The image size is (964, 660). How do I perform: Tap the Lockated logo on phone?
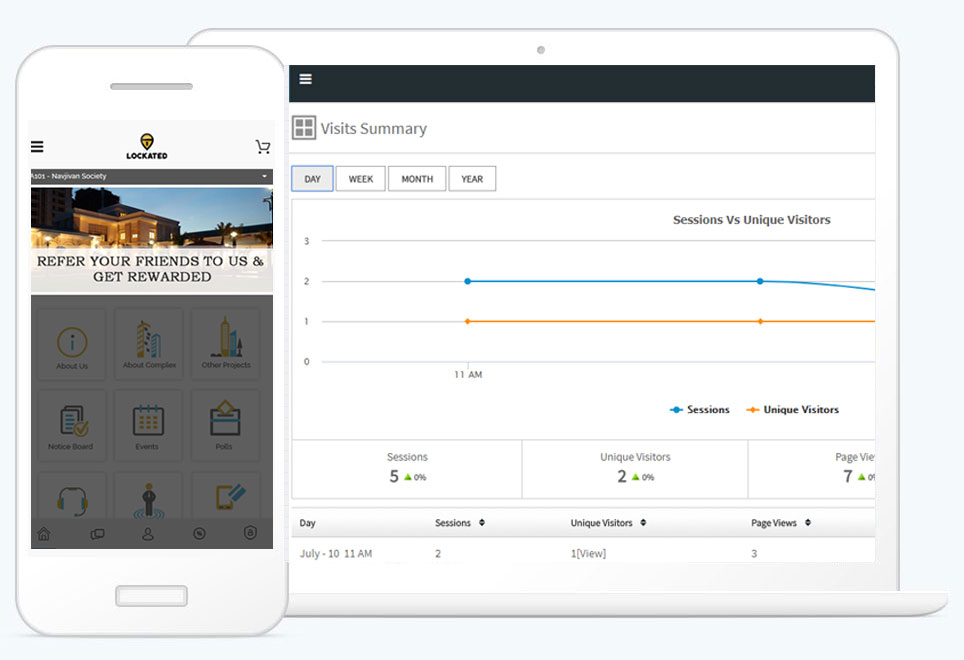(x=147, y=146)
